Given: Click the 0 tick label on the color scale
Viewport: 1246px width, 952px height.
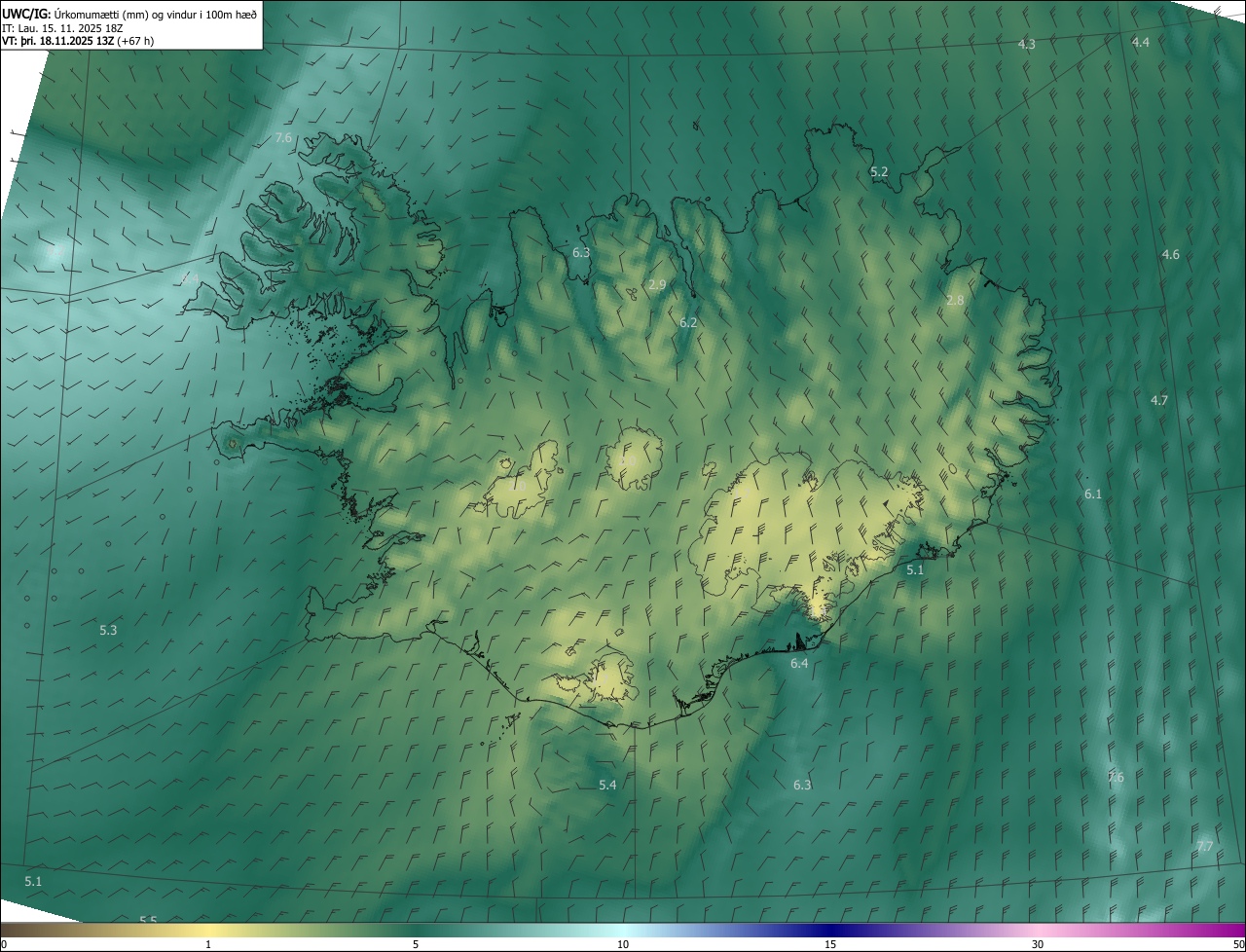Looking at the screenshot, I should (3, 945).
